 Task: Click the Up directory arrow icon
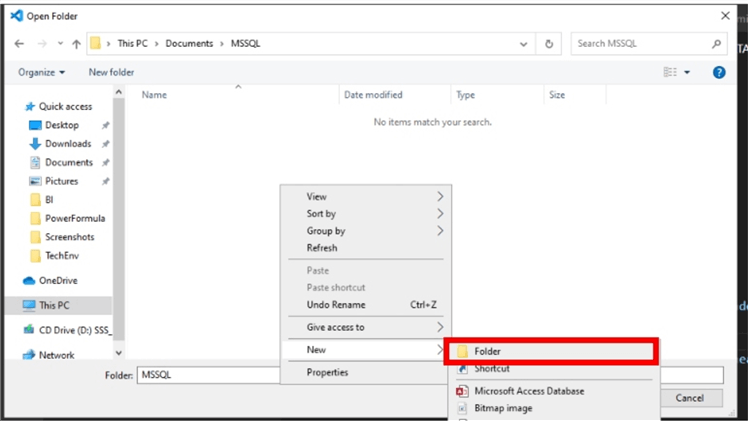(x=77, y=44)
